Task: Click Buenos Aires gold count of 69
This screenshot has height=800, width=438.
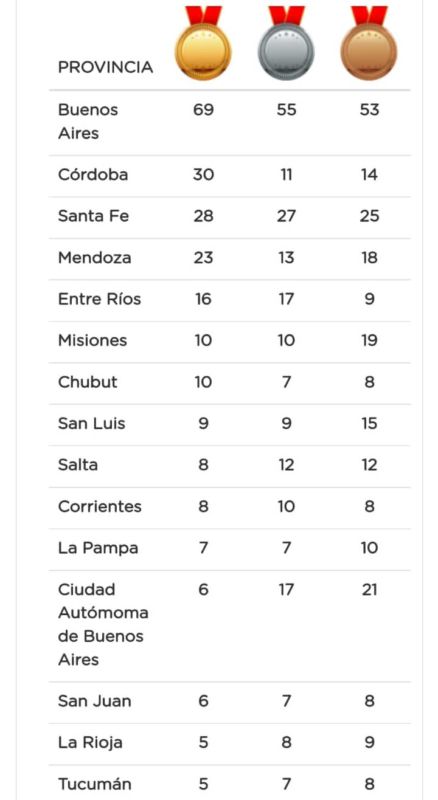Action: click(x=203, y=110)
